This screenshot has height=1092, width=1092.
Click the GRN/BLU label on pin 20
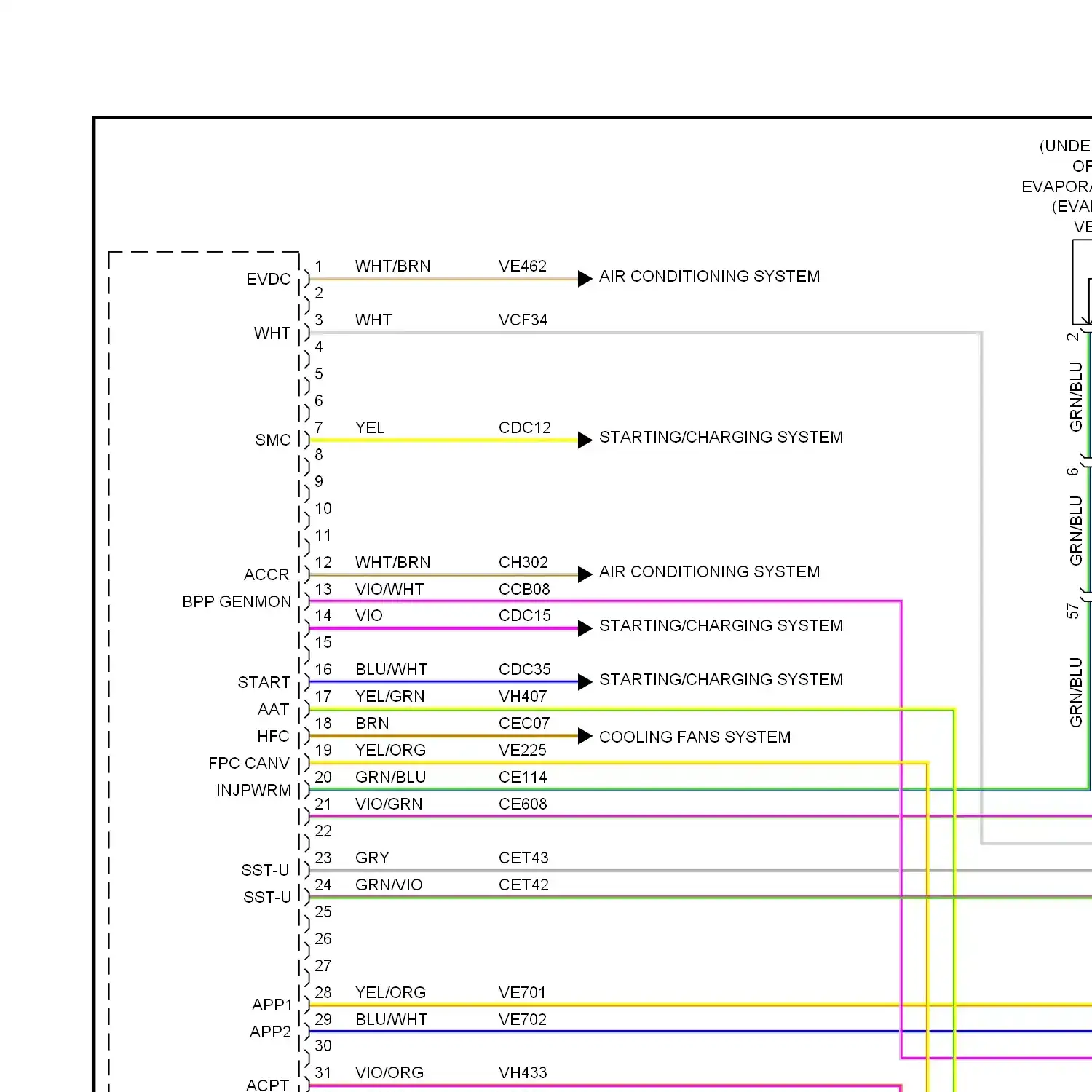coord(390,778)
